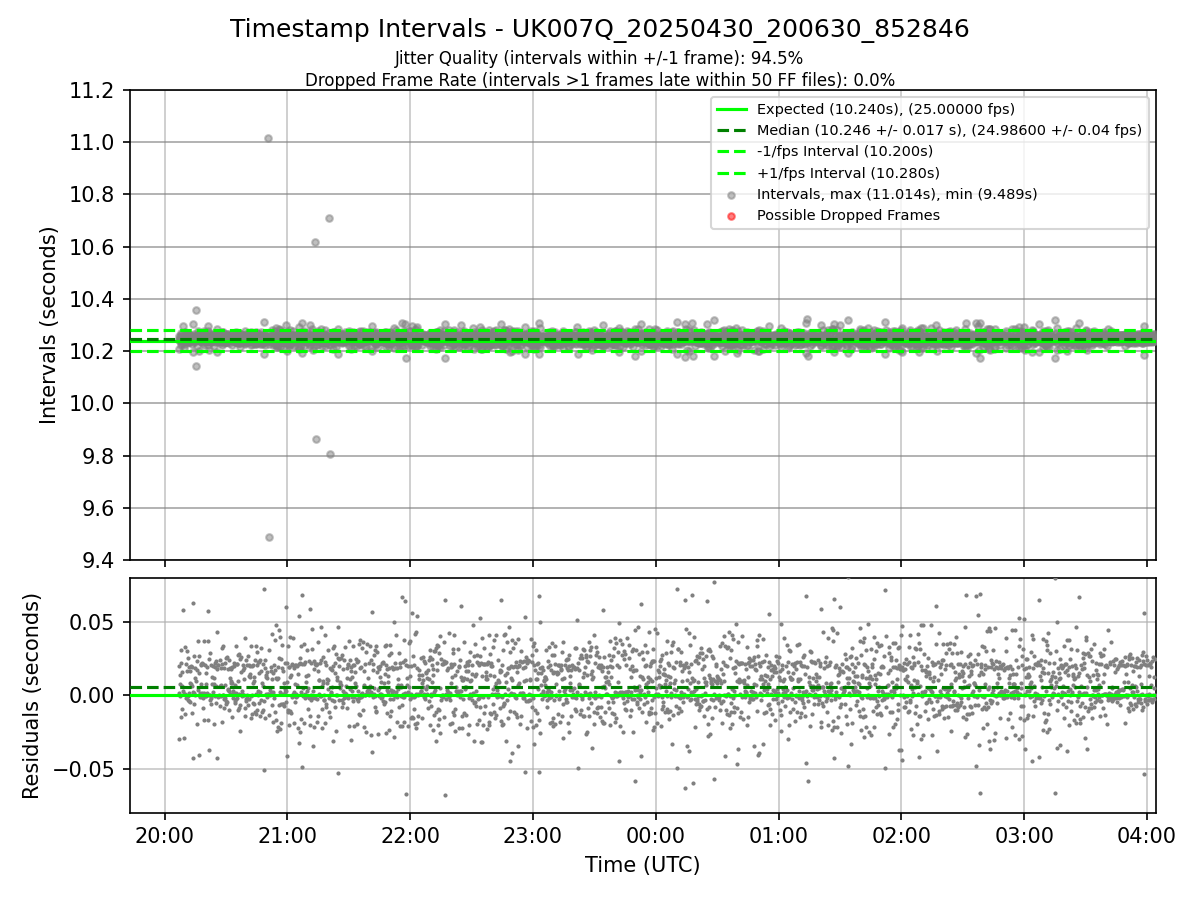Click y-axis tick label '9.8'
This screenshot has height=900, width=1200.
pos(100,456)
